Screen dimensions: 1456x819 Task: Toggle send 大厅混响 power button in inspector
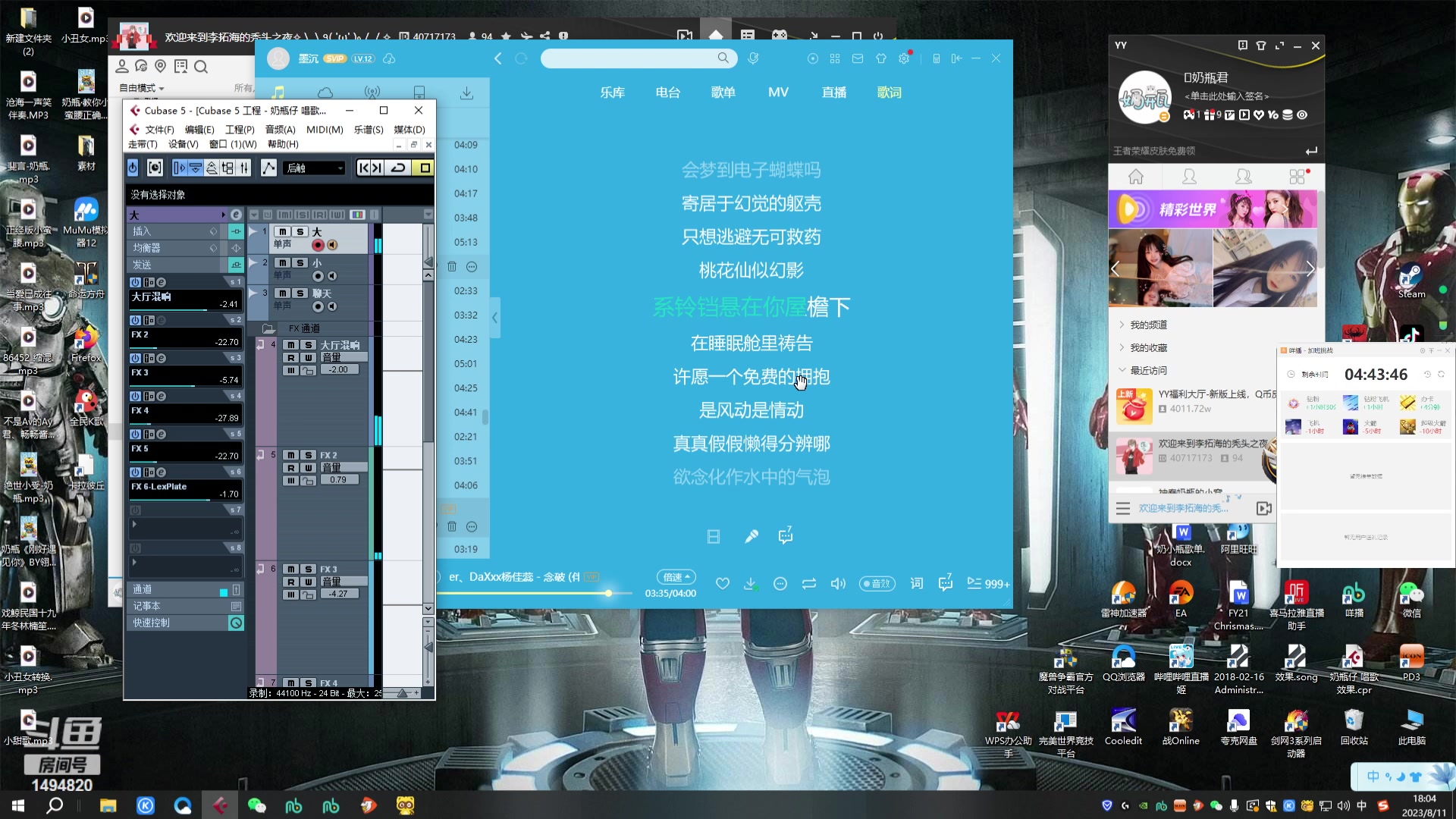point(135,282)
